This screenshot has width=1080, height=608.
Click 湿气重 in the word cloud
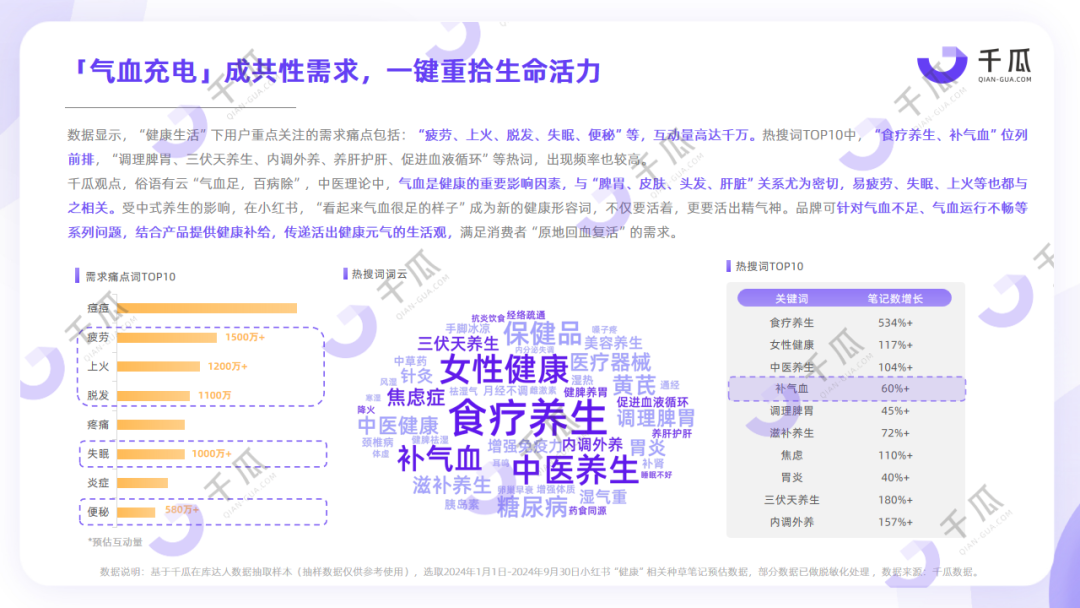pos(603,496)
